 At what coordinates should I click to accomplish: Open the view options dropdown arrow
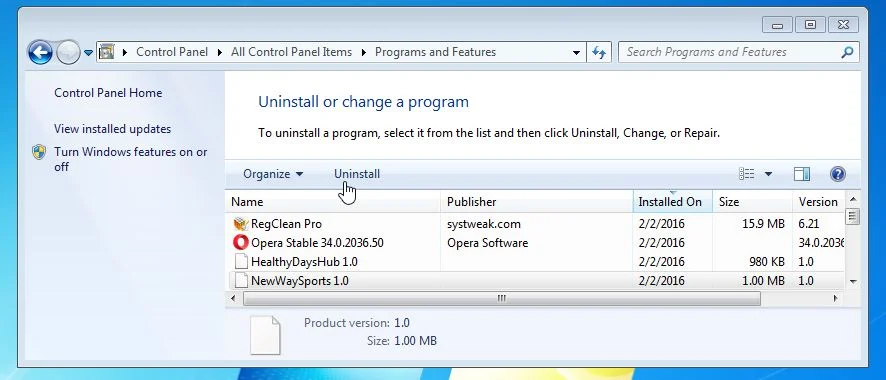(768, 174)
